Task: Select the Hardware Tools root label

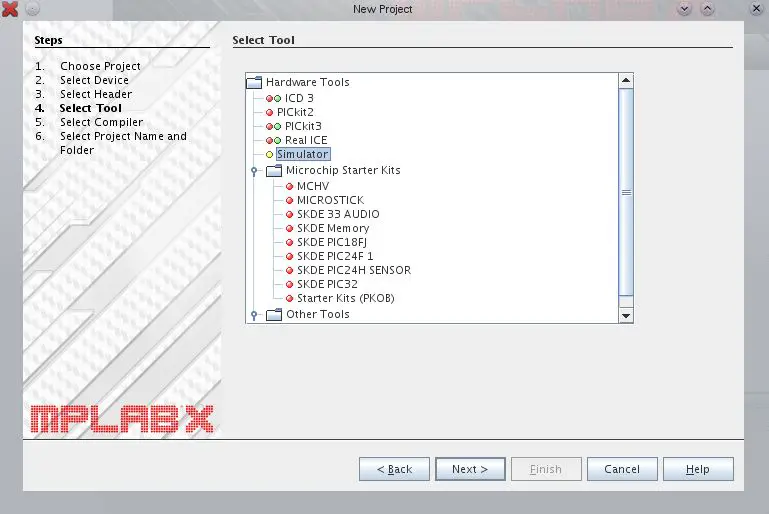Action: pyautogui.click(x=308, y=82)
